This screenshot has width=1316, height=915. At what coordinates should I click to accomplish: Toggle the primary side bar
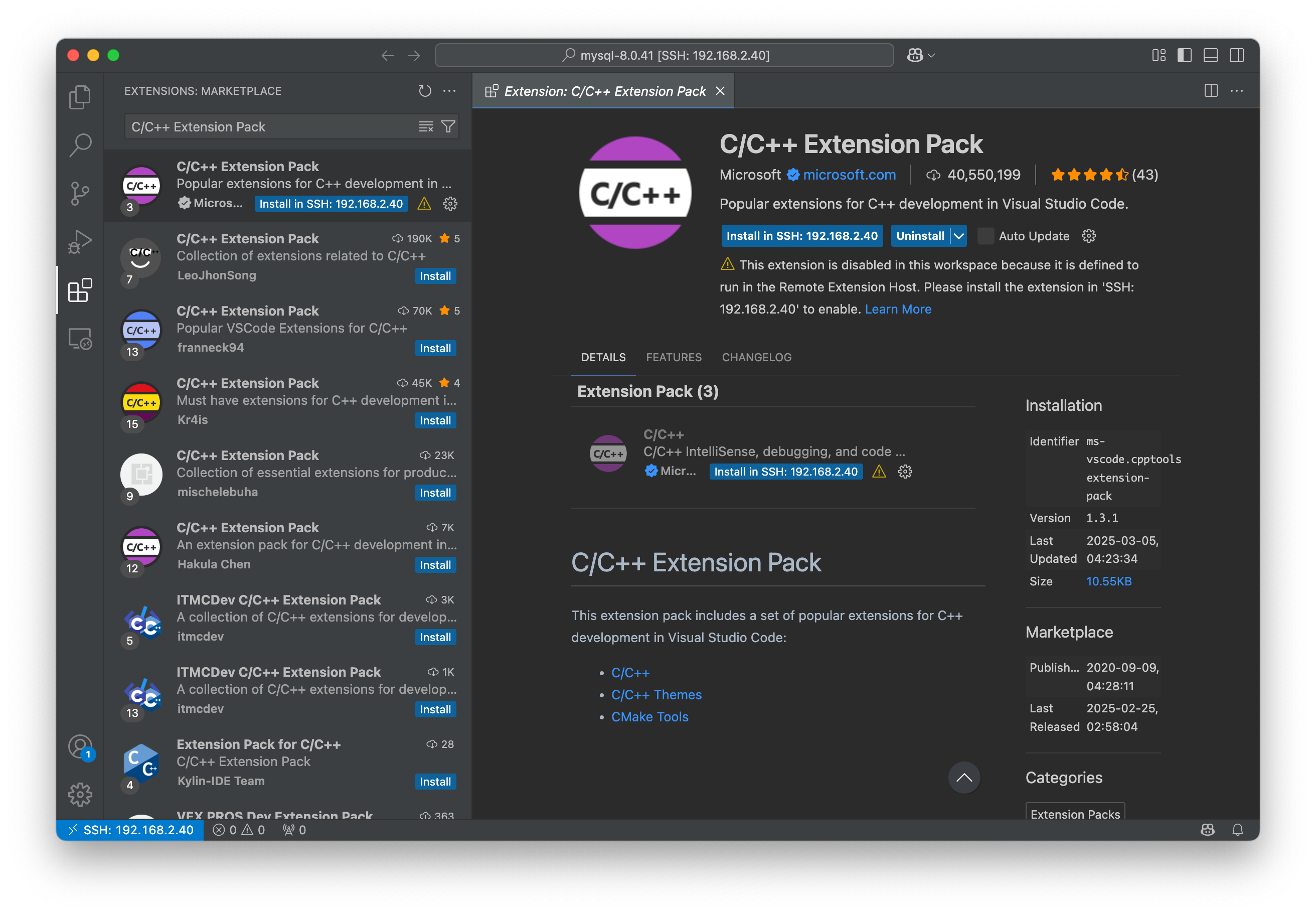[x=1184, y=56]
